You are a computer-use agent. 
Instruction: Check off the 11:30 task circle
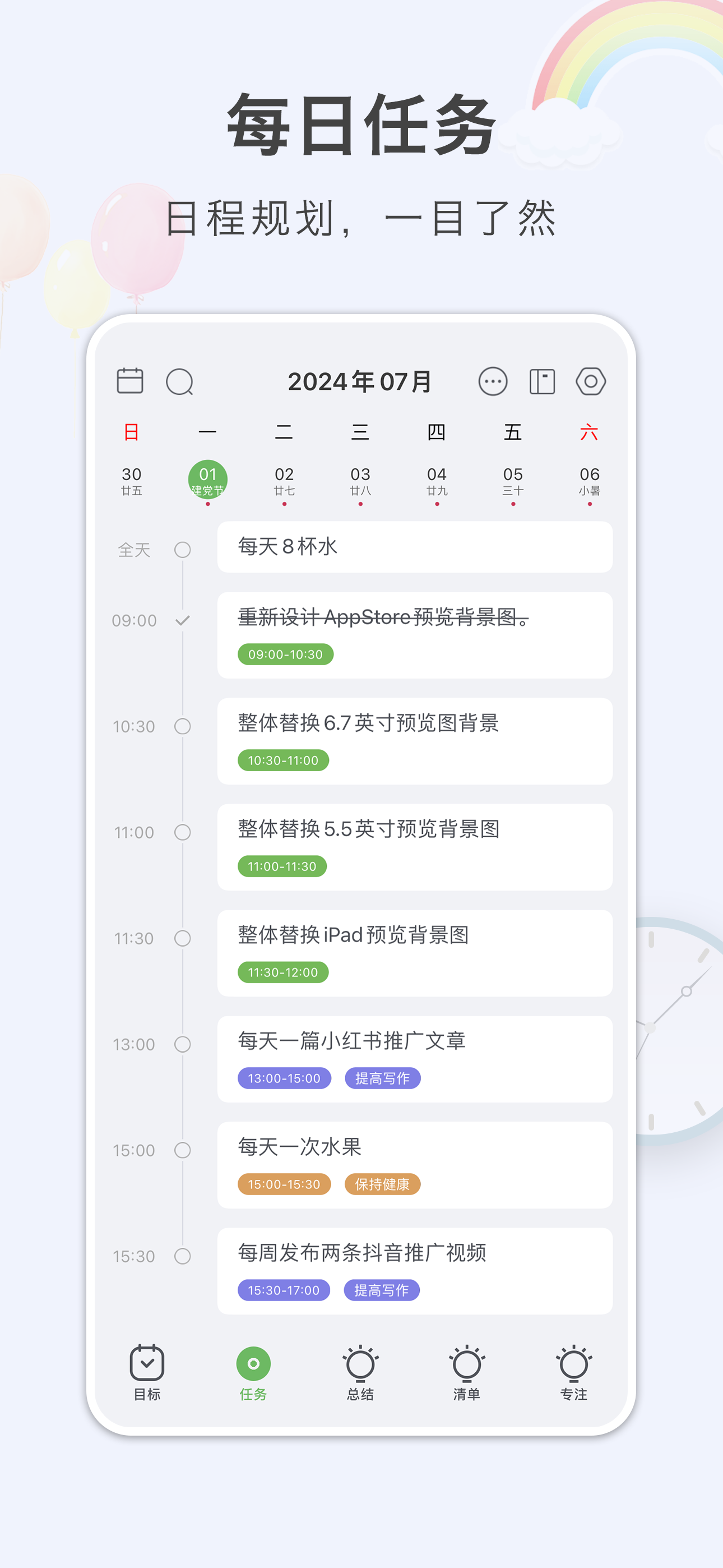(x=183, y=938)
